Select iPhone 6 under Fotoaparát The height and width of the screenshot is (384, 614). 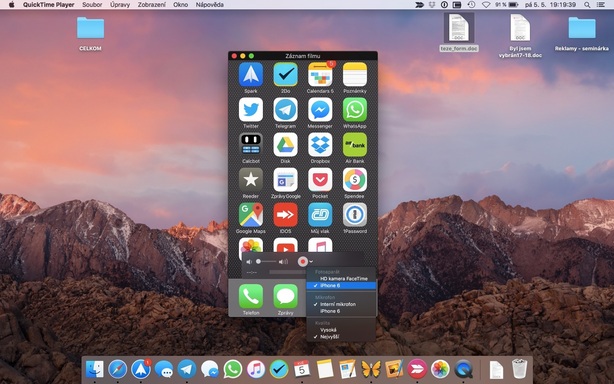pos(341,286)
